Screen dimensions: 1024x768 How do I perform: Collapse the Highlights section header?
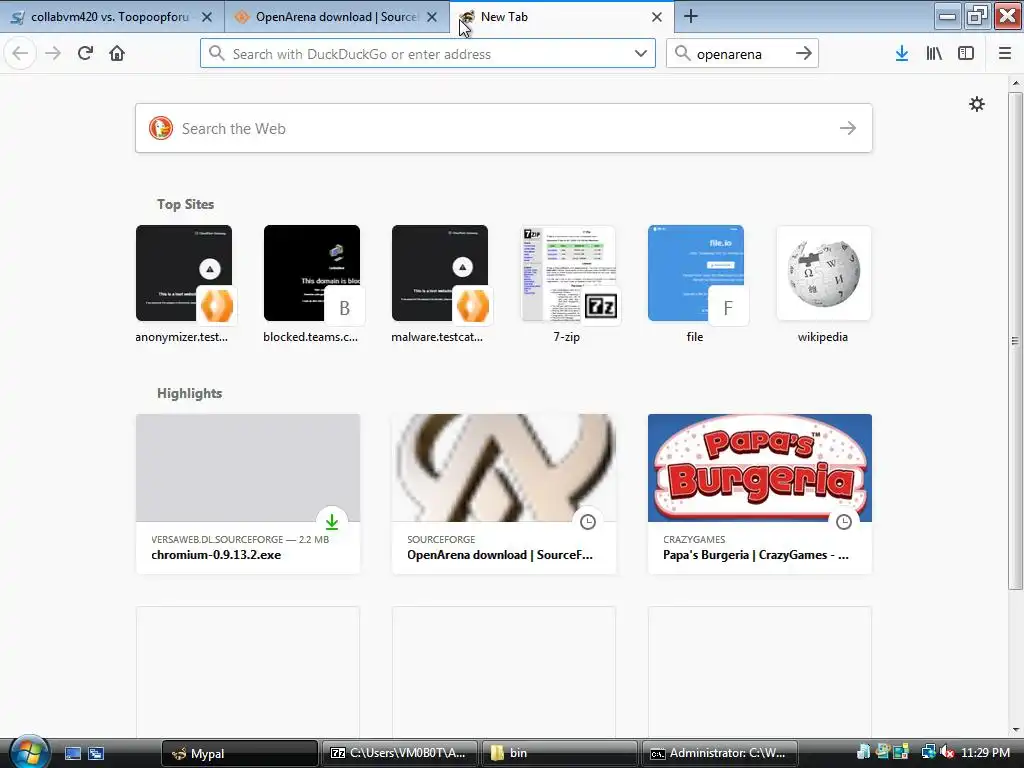[x=189, y=393]
